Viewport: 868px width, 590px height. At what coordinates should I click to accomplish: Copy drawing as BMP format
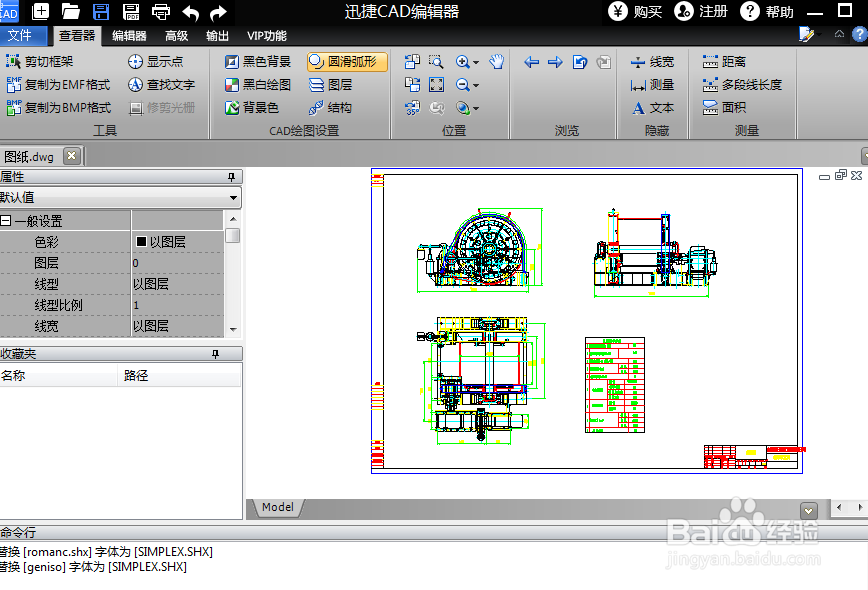tap(59, 107)
